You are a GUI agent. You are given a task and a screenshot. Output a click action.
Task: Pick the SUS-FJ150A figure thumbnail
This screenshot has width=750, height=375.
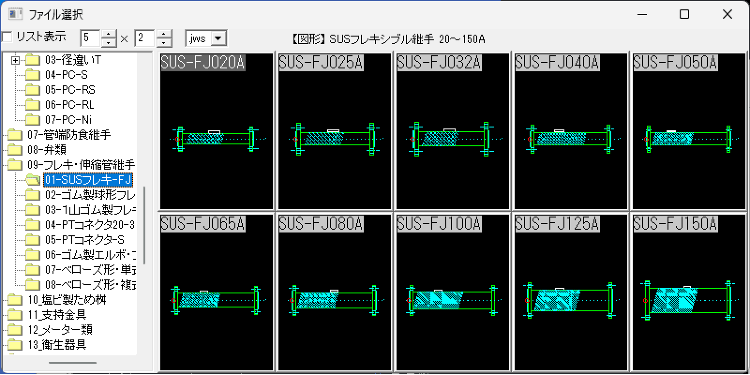click(x=689, y=292)
